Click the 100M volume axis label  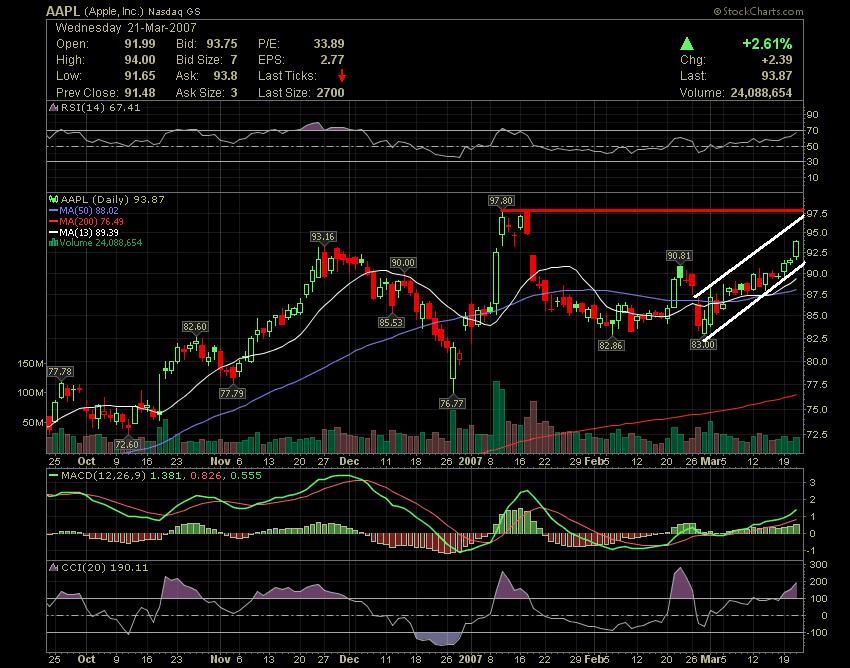point(30,393)
